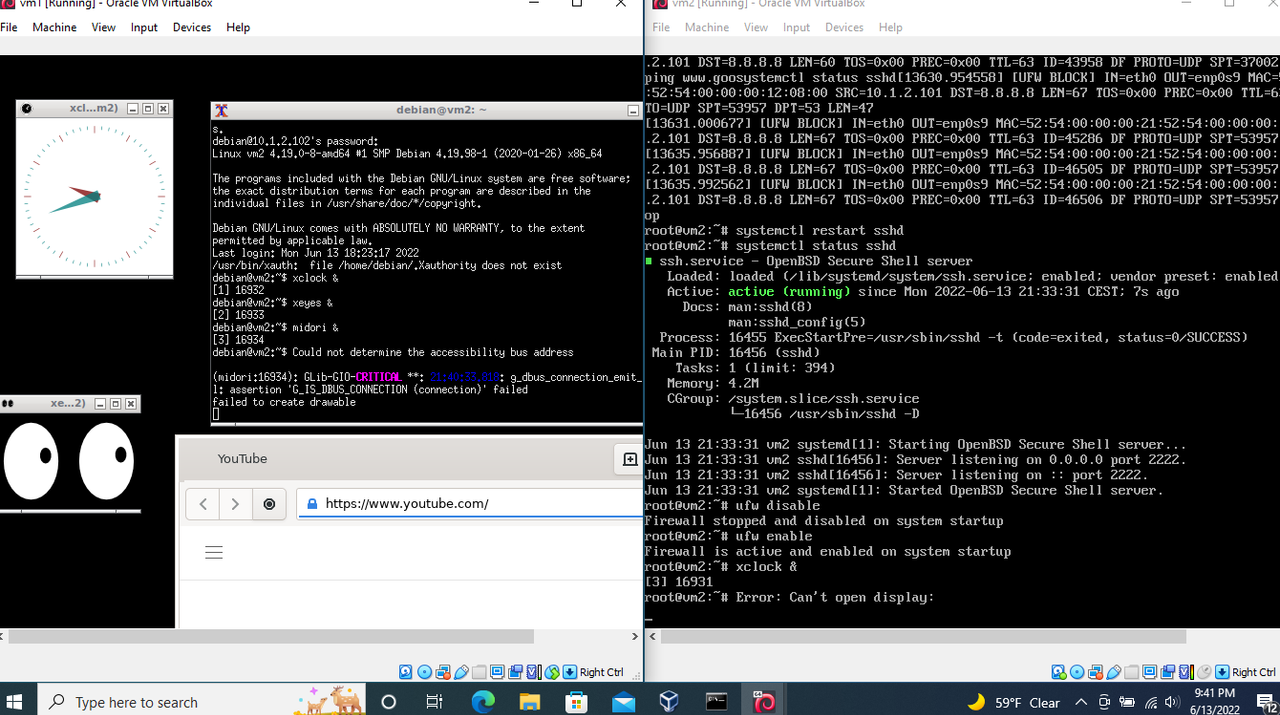Screen dimensions: 1280x715
Task: Go forward in Midori browser
Action: click(235, 504)
